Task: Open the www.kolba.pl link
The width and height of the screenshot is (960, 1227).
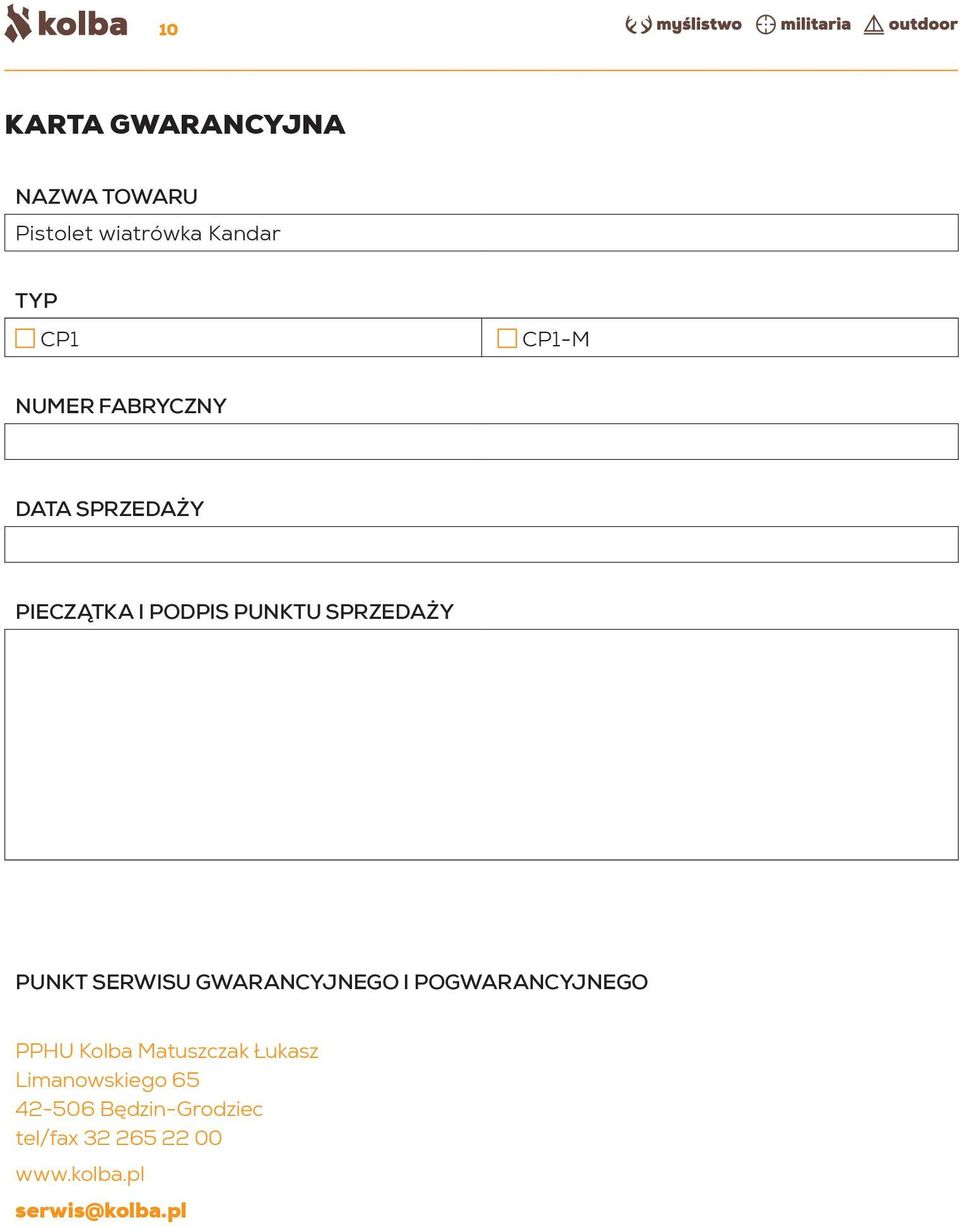Action: [x=80, y=1174]
